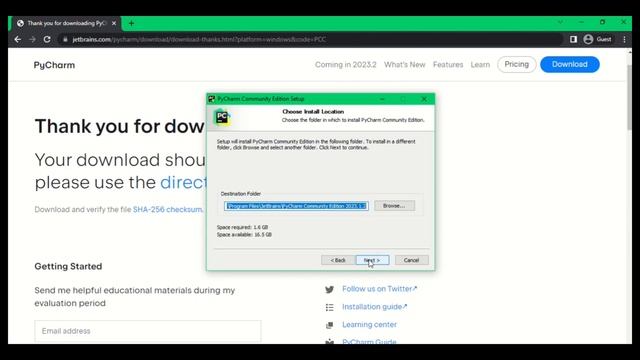
Task: Click the PC logo in setup header
Action: click(222, 118)
